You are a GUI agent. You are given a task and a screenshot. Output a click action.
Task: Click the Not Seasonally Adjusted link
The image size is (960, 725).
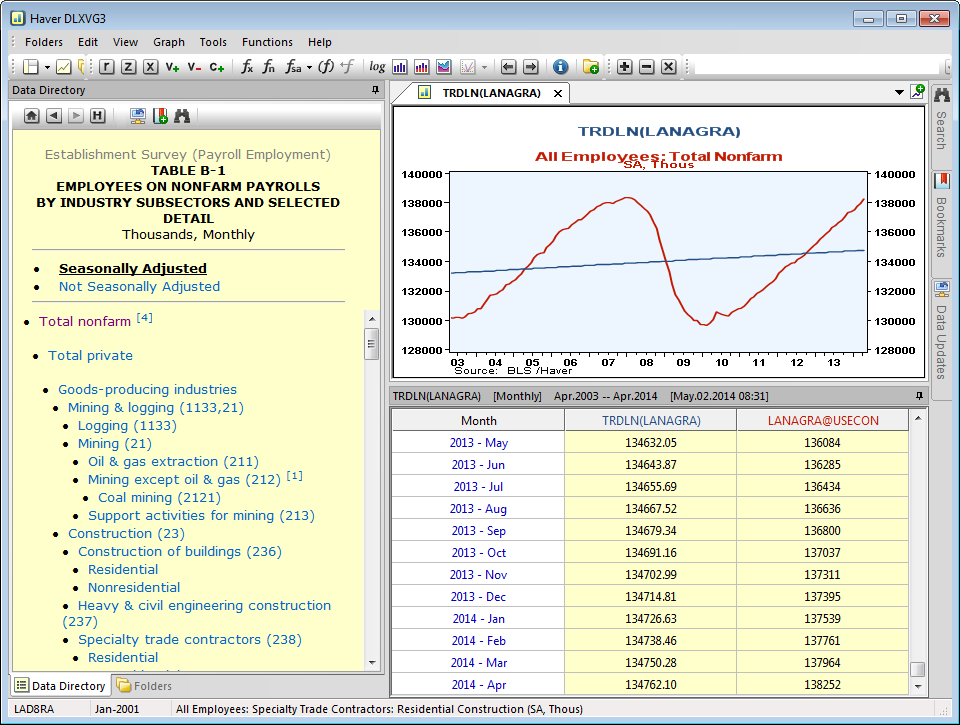[139, 287]
